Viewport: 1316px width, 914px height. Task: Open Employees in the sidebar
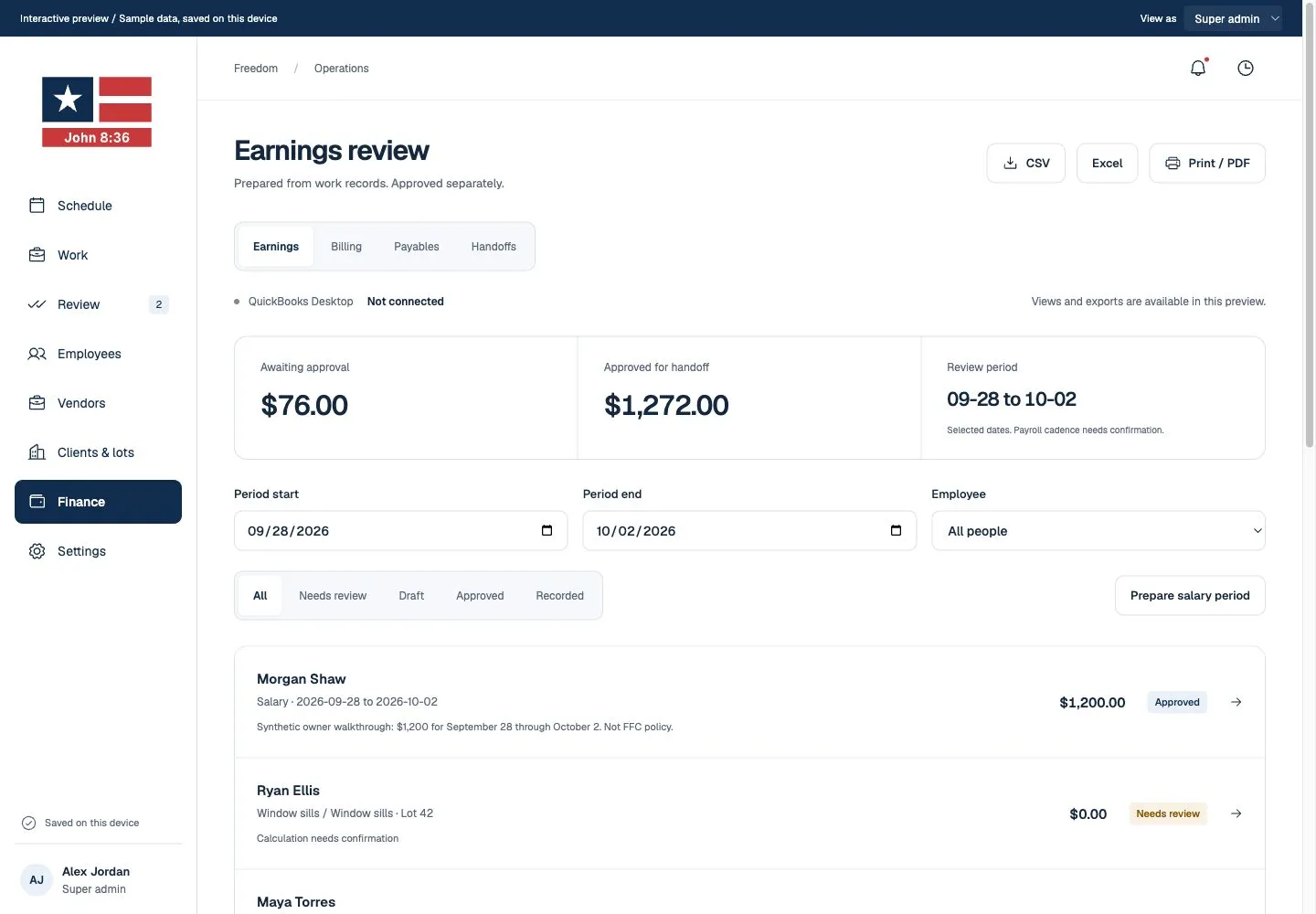coord(98,354)
